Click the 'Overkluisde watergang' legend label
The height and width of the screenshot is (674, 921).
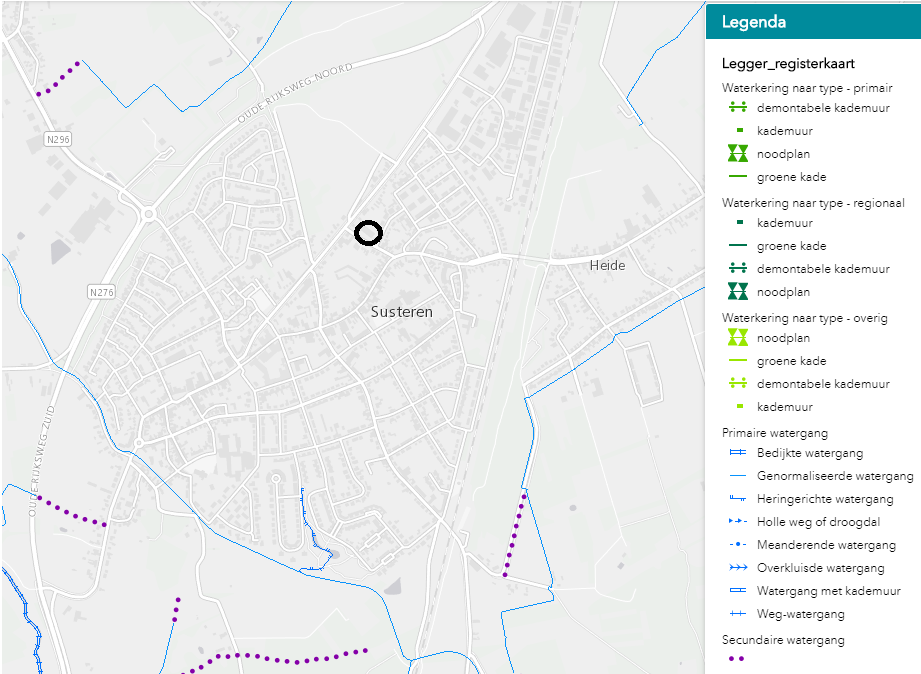tap(821, 568)
